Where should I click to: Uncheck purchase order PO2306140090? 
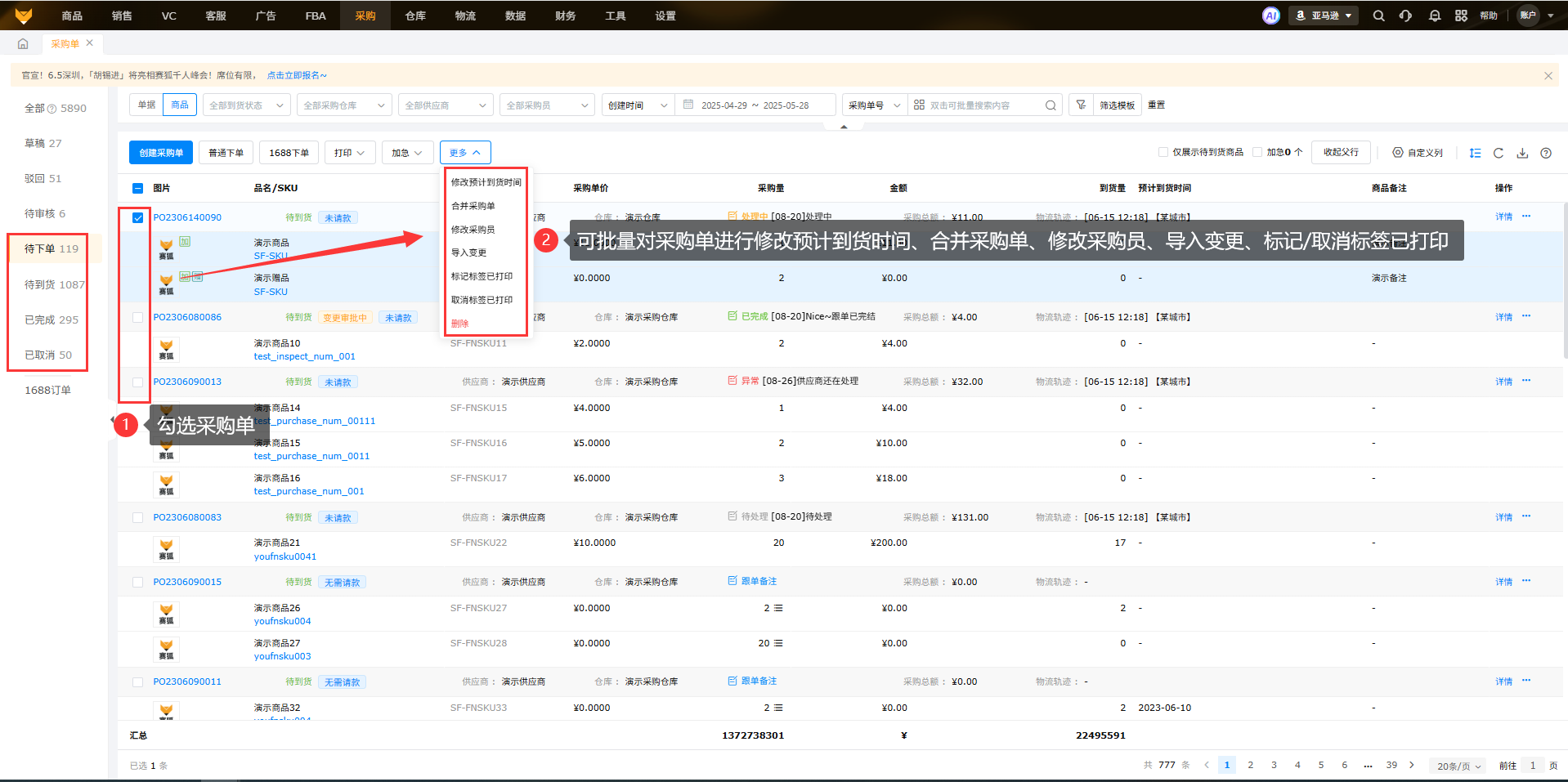point(137,218)
